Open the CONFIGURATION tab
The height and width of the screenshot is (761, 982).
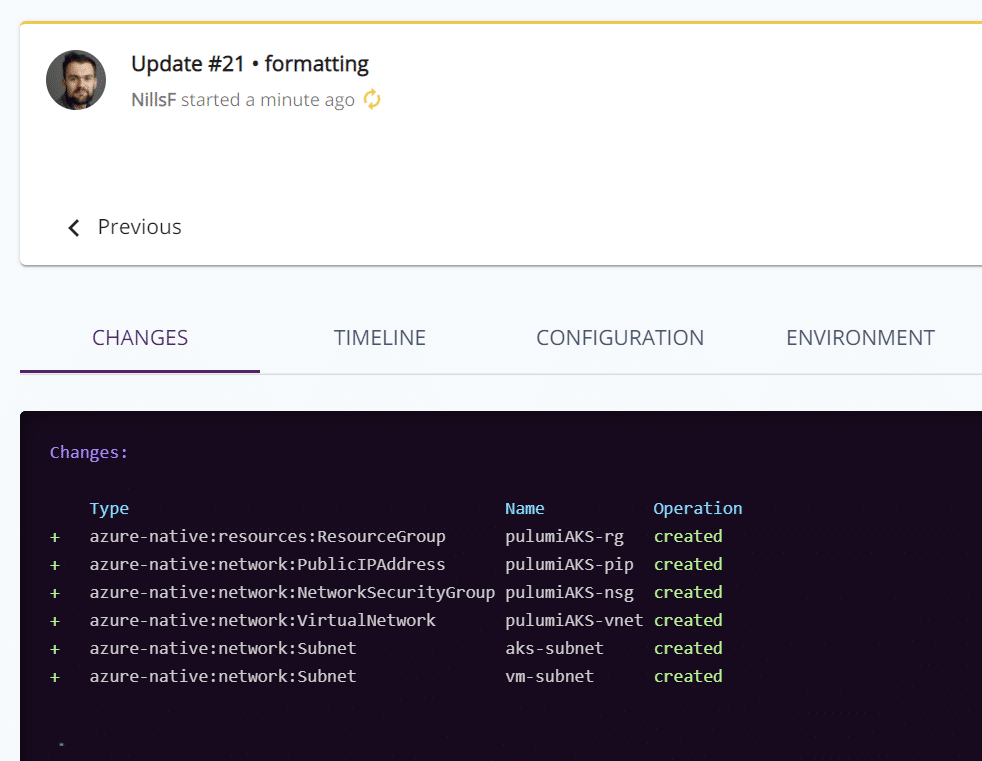click(620, 338)
